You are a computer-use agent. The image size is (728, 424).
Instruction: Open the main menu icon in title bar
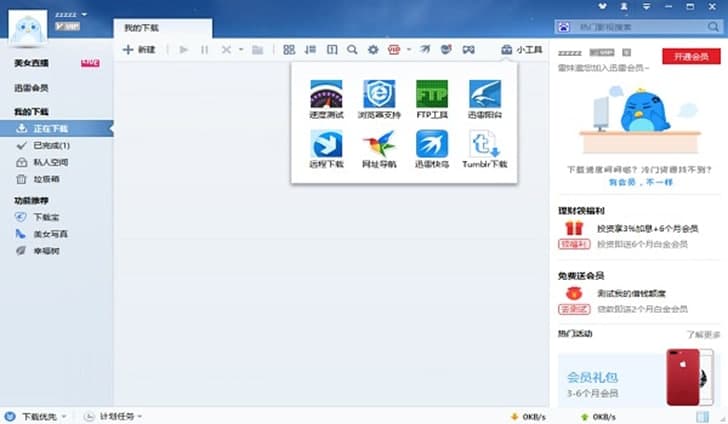tap(646, 7)
